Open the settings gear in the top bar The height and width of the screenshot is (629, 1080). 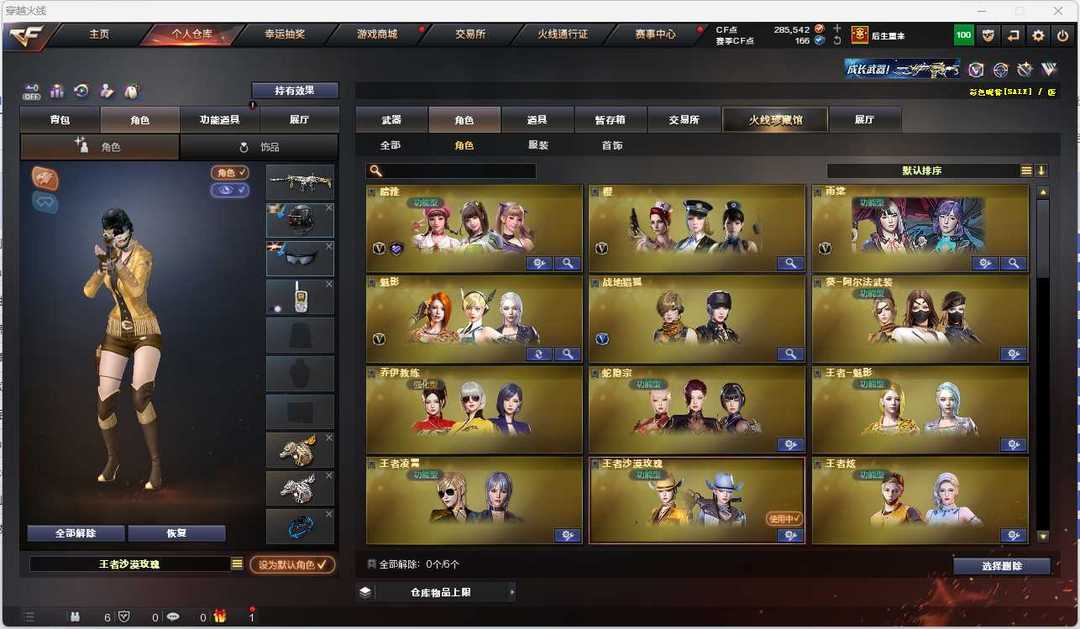point(1038,35)
